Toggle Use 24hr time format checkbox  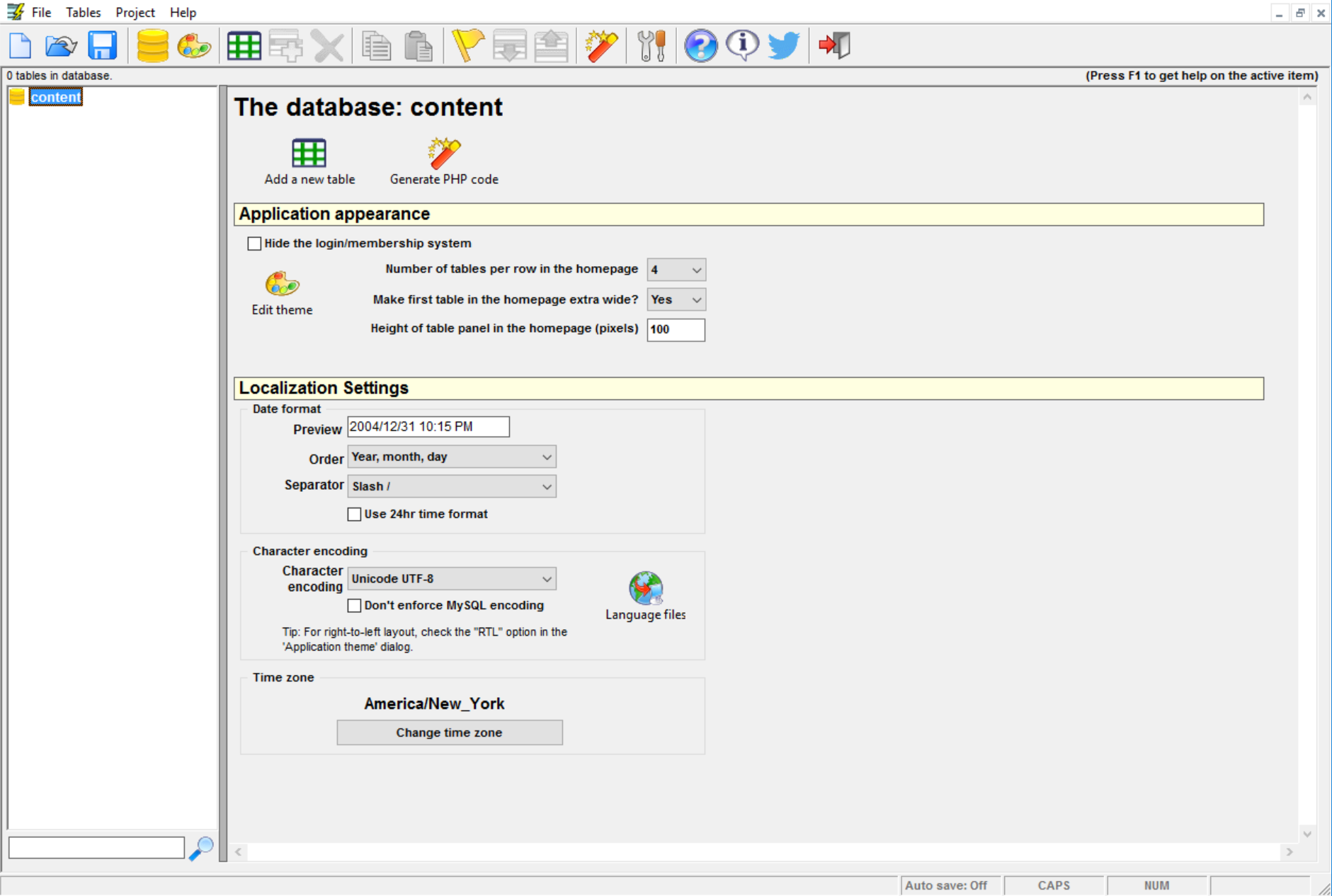(355, 515)
